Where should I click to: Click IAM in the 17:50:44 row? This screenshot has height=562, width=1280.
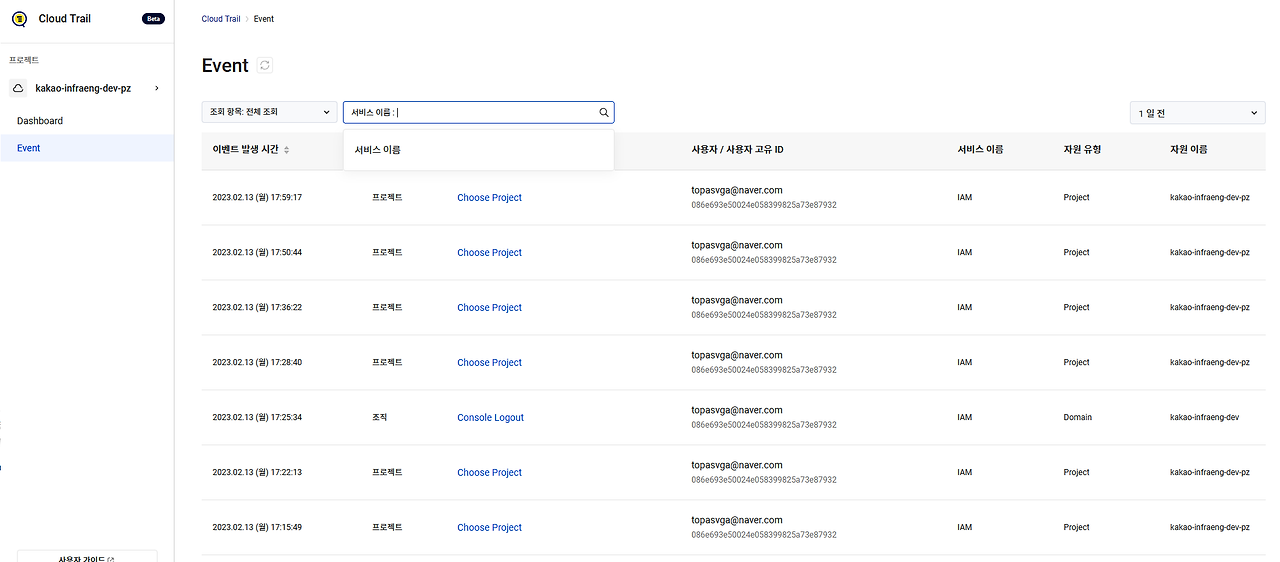click(964, 253)
